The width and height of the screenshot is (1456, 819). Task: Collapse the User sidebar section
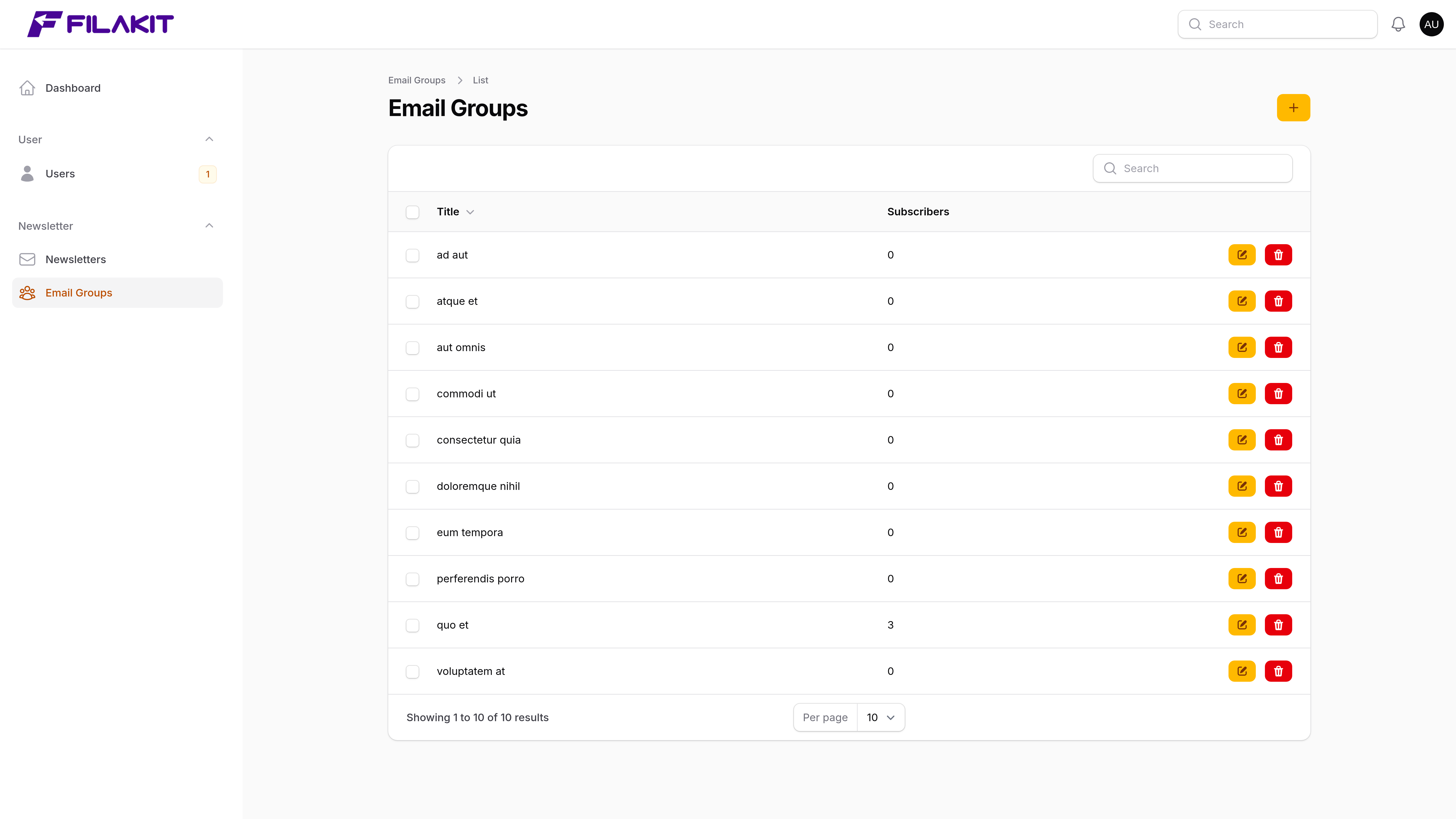(x=209, y=139)
